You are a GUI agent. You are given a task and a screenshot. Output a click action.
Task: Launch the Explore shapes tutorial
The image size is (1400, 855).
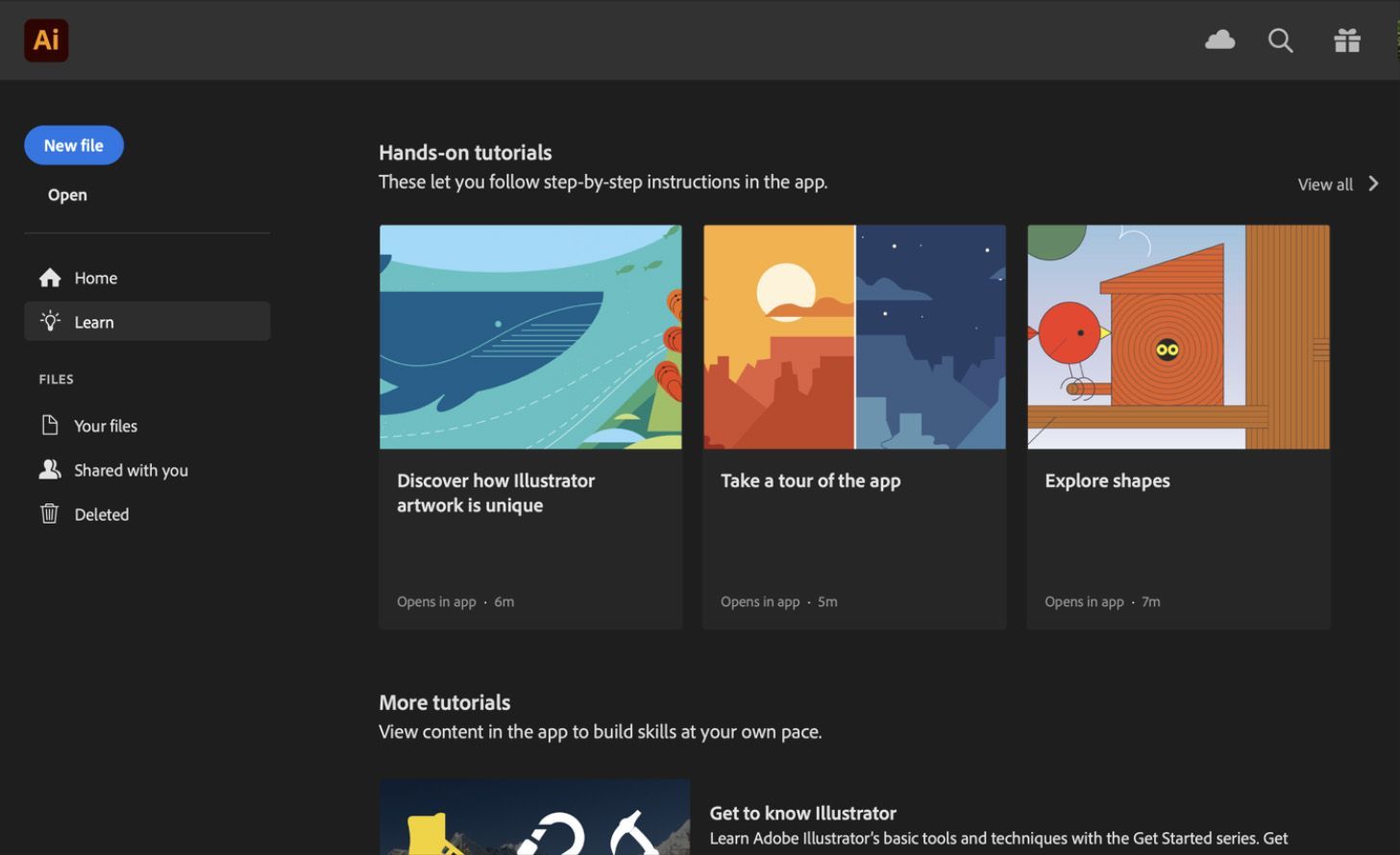[1107, 480]
